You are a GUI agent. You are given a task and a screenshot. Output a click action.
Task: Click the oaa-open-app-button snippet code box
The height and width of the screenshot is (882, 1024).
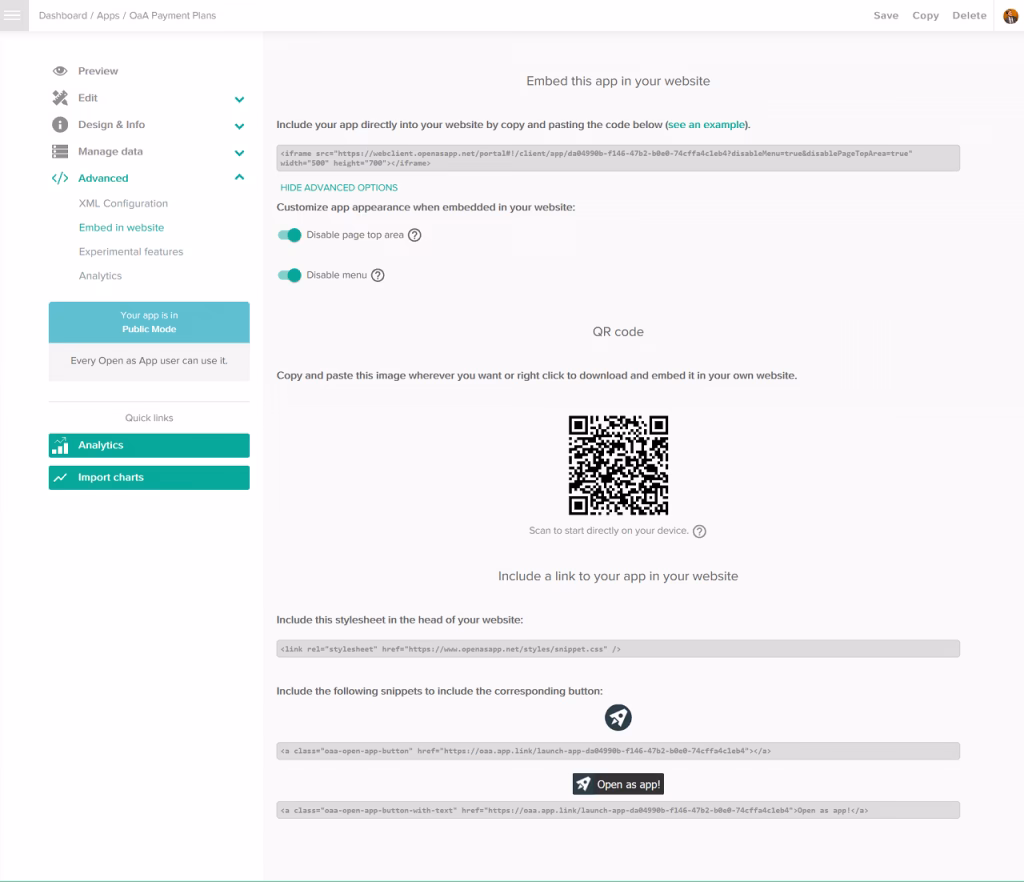[618, 751]
